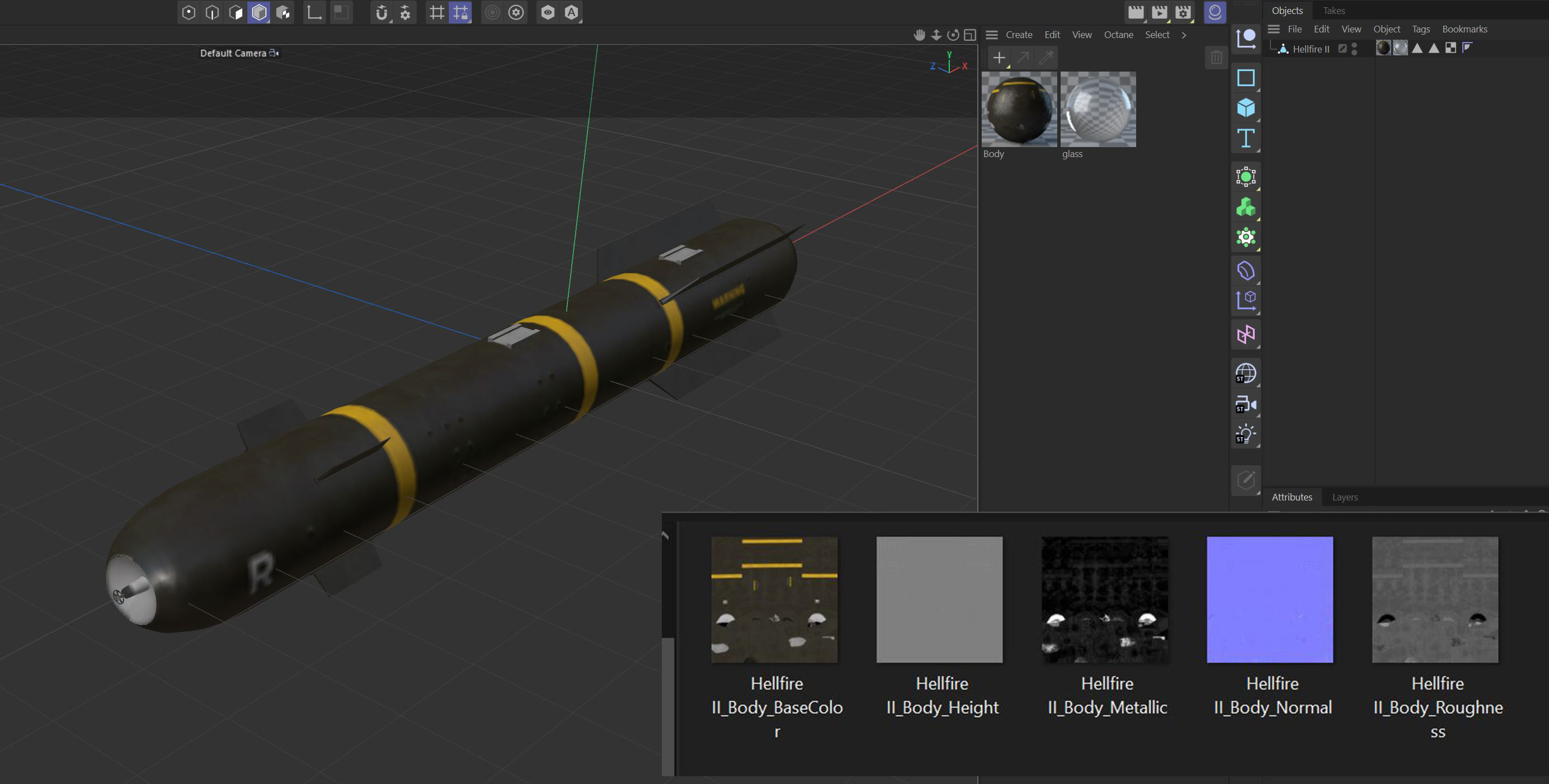Open the green effector gear icon
1549x784 pixels.
click(1246, 238)
